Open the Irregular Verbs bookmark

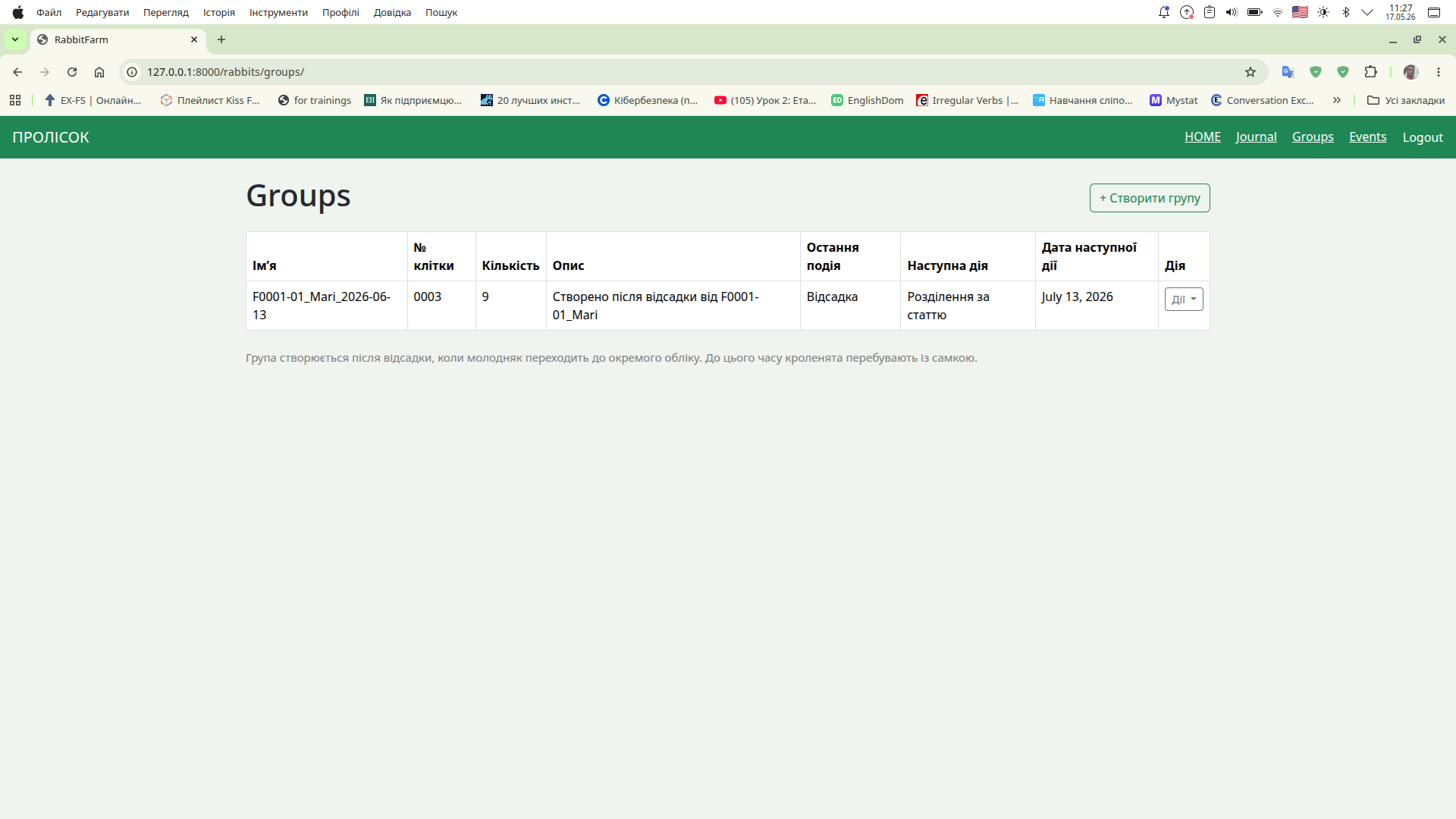pos(968,100)
